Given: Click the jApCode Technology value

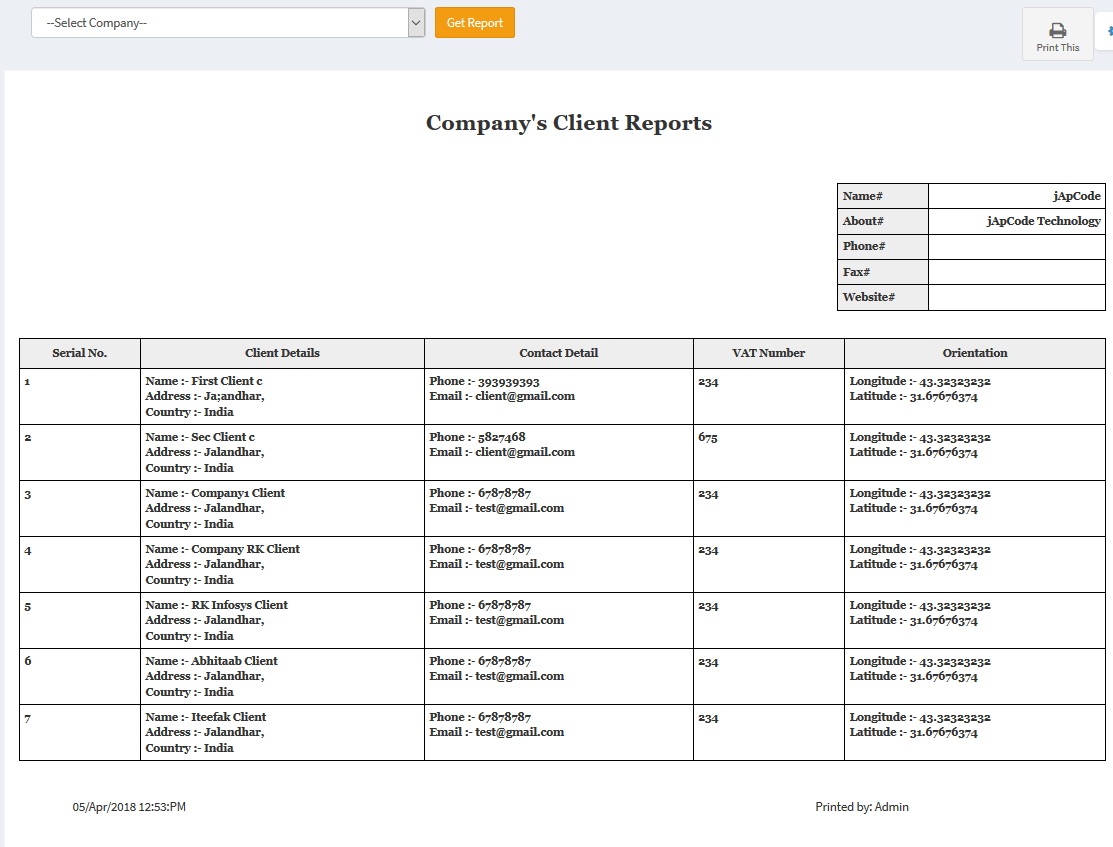Looking at the screenshot, I should (1043, 221).
